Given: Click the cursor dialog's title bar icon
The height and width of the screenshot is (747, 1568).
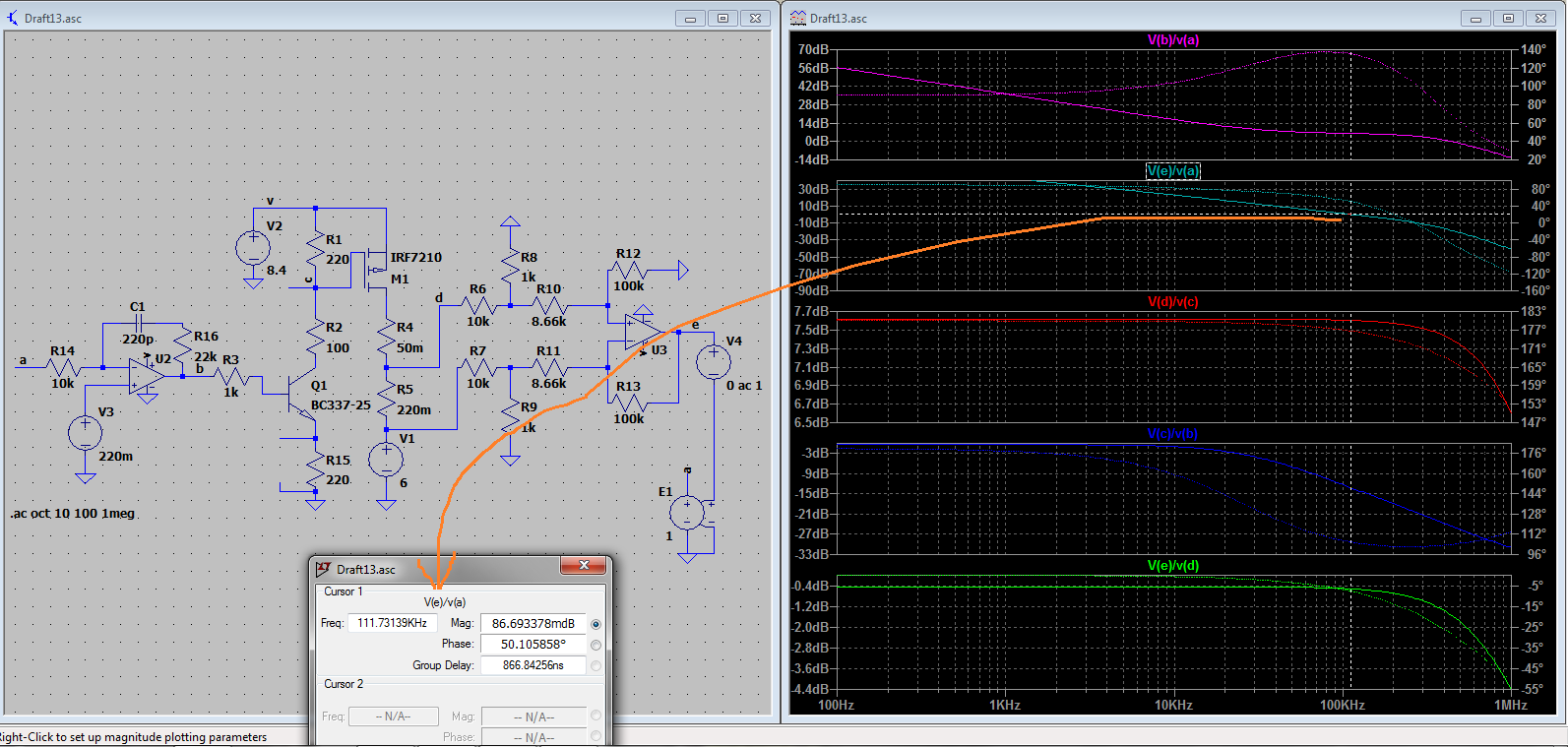Looking at the screenshot, I should coord(323,569).
